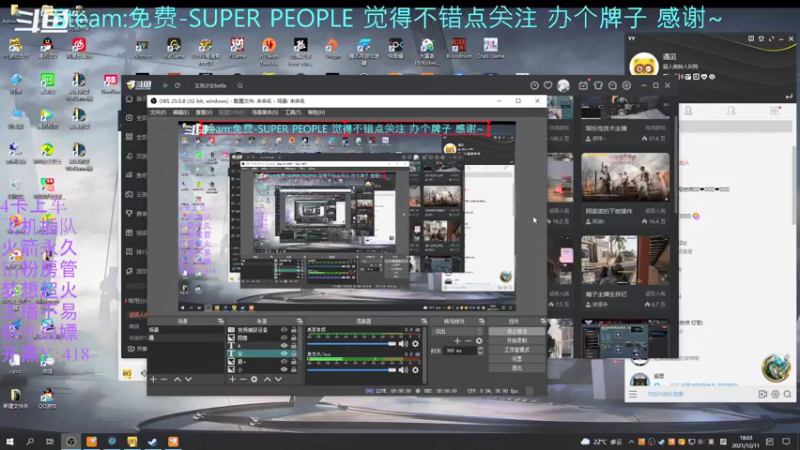Toggle lock on the highlighted text source
The width and height of the screenshot is (800, 450).
point(293,354)
